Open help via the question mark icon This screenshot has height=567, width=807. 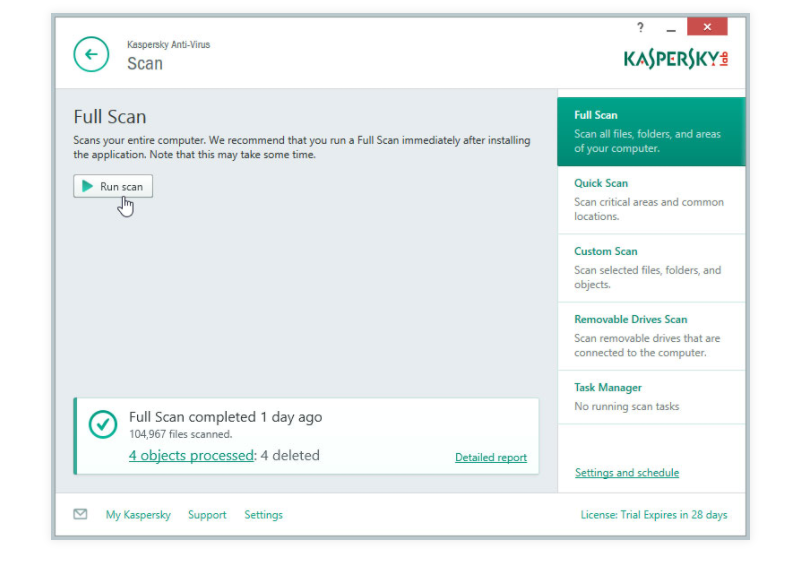[640, 27]
